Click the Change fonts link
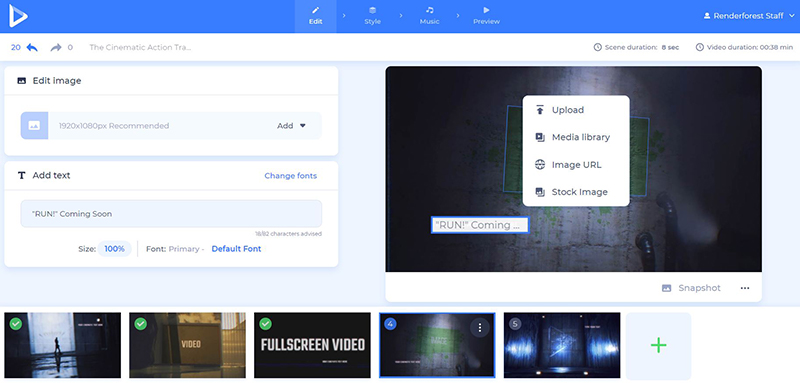The width and height of the screenshot is (800, 383). pos(290,175)
